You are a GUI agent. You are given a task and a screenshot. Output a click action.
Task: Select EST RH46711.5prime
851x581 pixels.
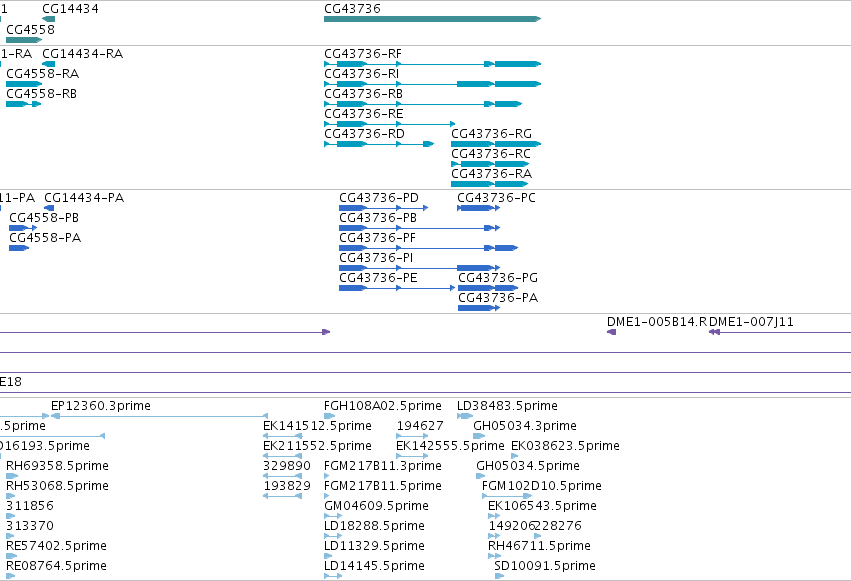495,557
